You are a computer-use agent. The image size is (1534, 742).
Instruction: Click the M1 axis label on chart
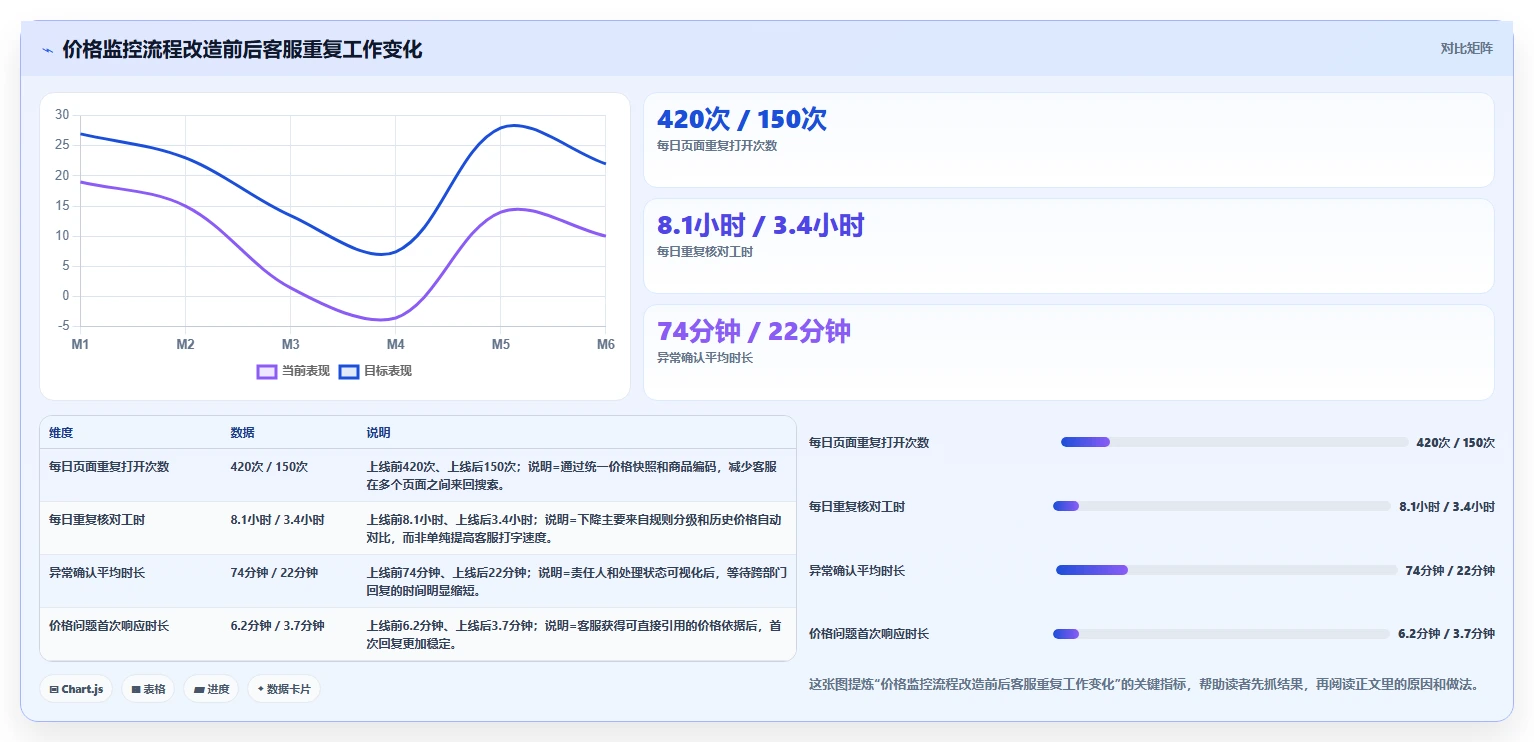click(x=80, y=344)
